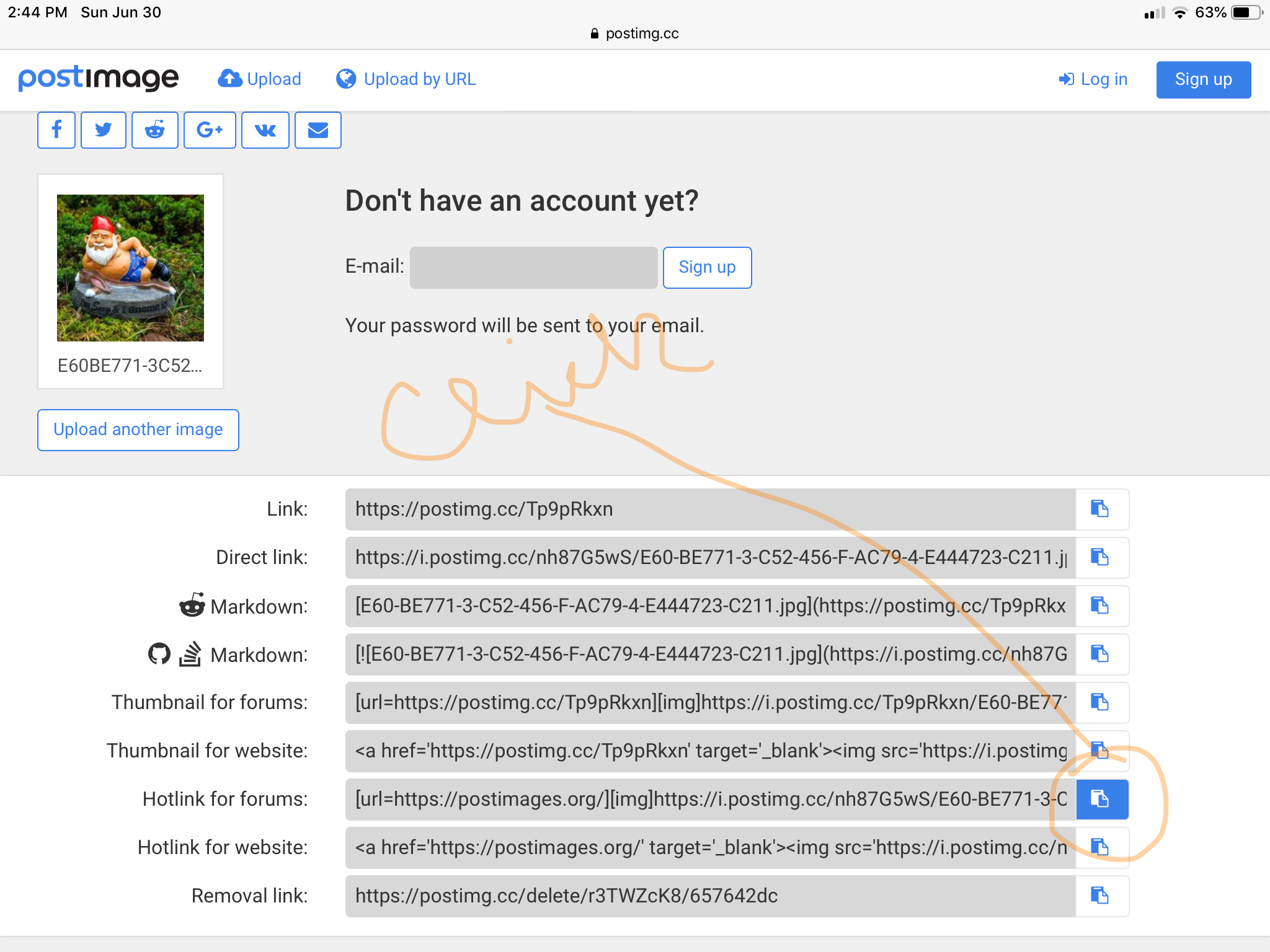Copy the Link field to clipboard
The height and width of the screenshot is (952, 1270).
1101,509
